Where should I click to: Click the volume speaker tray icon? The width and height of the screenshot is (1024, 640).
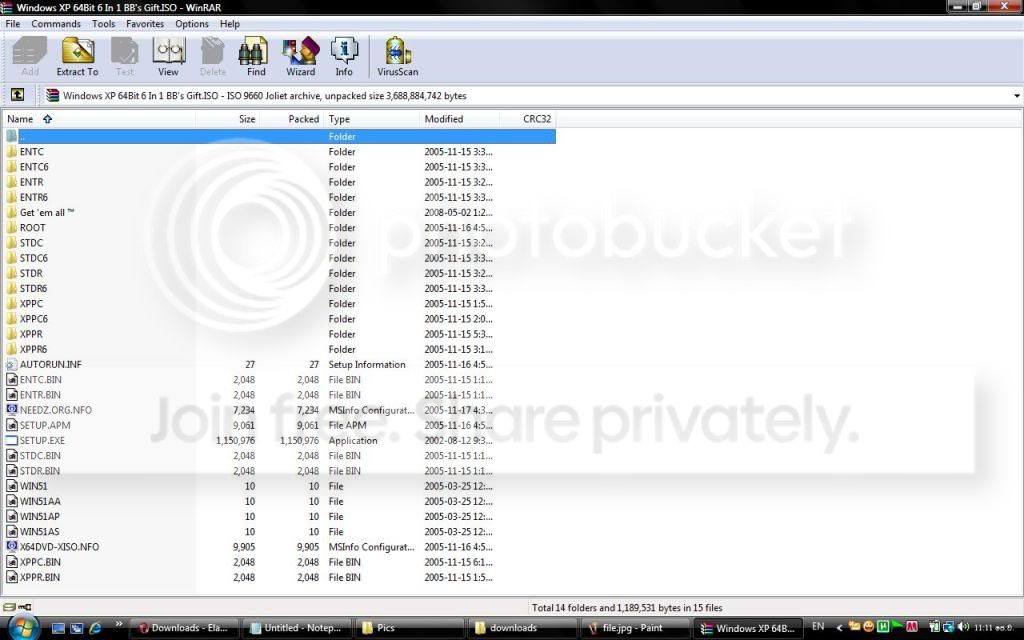964,627
